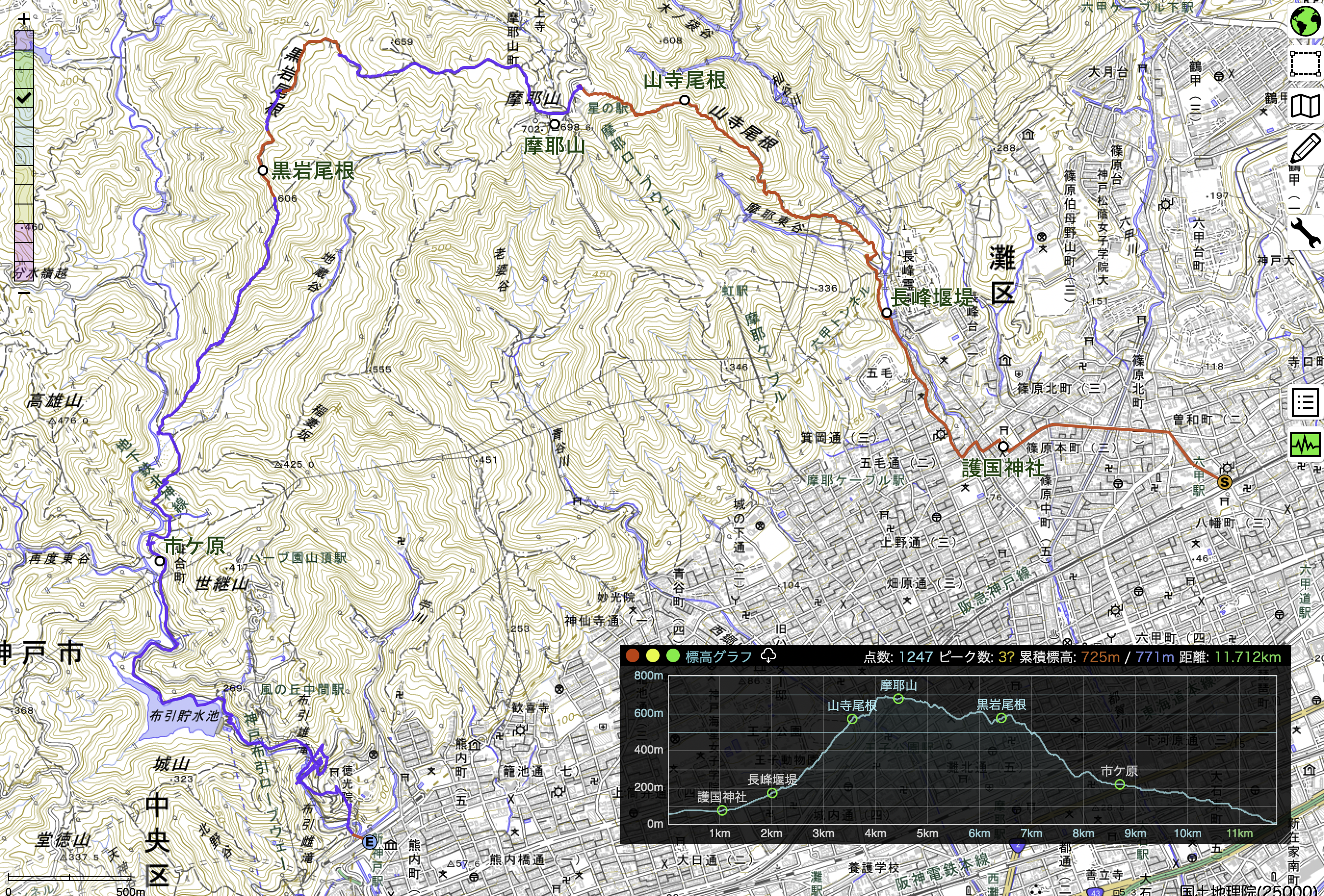Click the peak count value 3?
The width and height of the screenshot is (1324, 896).
pyautogui.click(x=1006, y=657)
